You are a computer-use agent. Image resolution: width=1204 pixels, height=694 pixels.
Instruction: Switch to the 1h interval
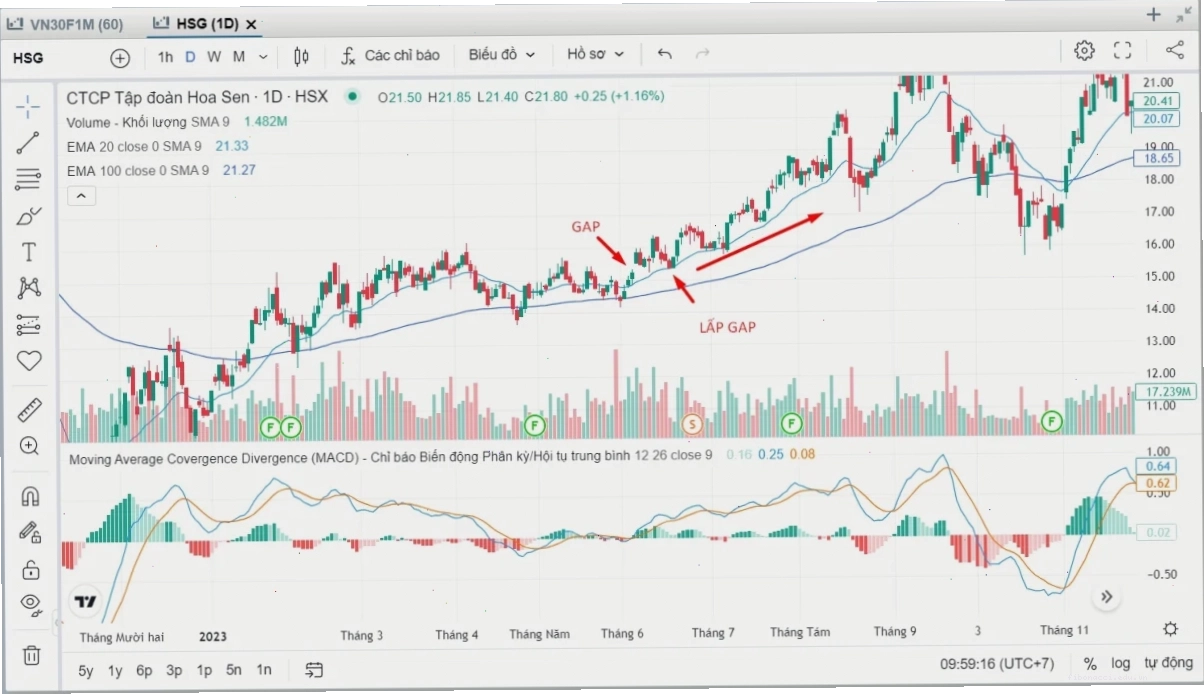[165, 56]
